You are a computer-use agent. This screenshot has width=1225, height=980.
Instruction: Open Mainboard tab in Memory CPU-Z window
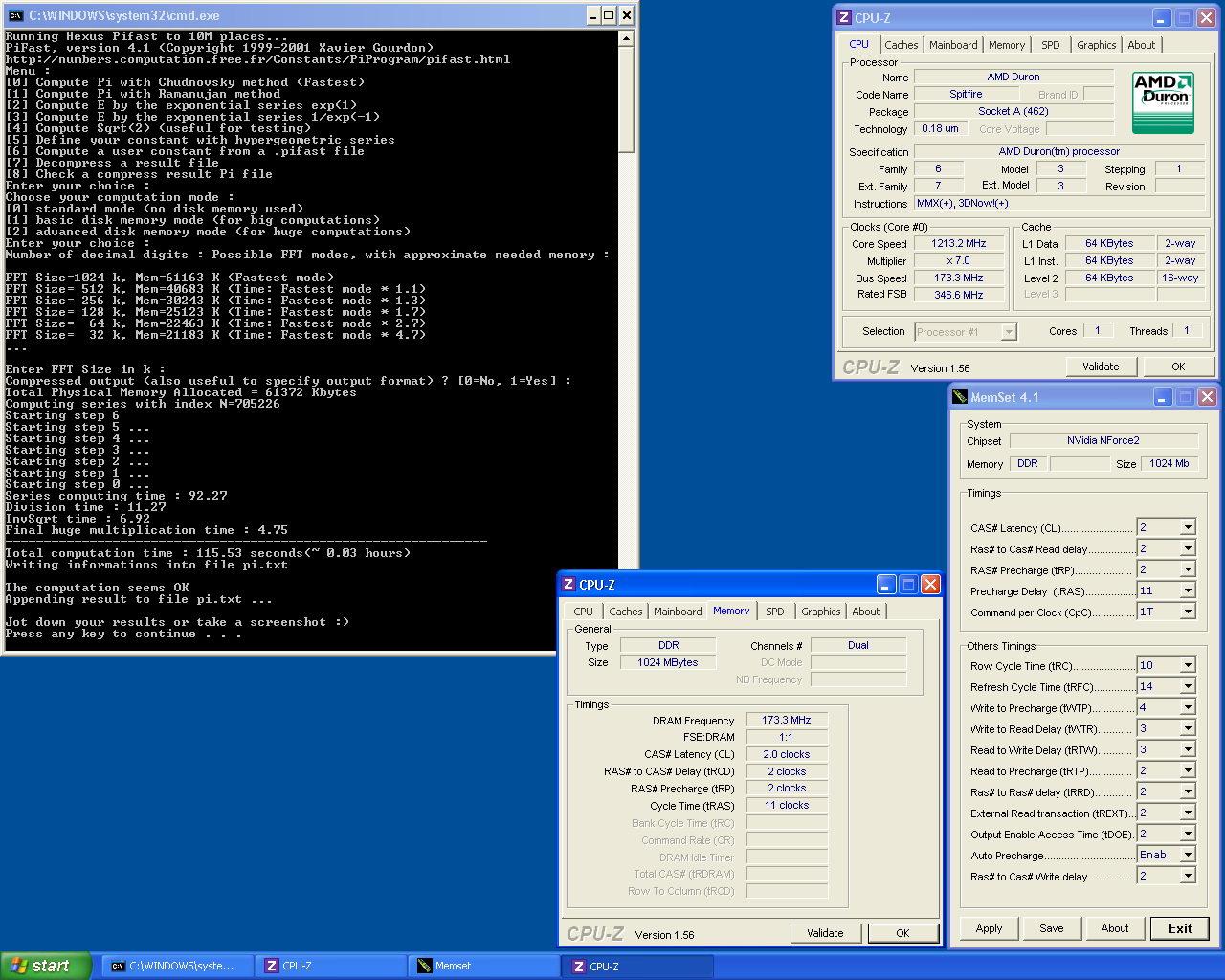click(x=678, y=612)
